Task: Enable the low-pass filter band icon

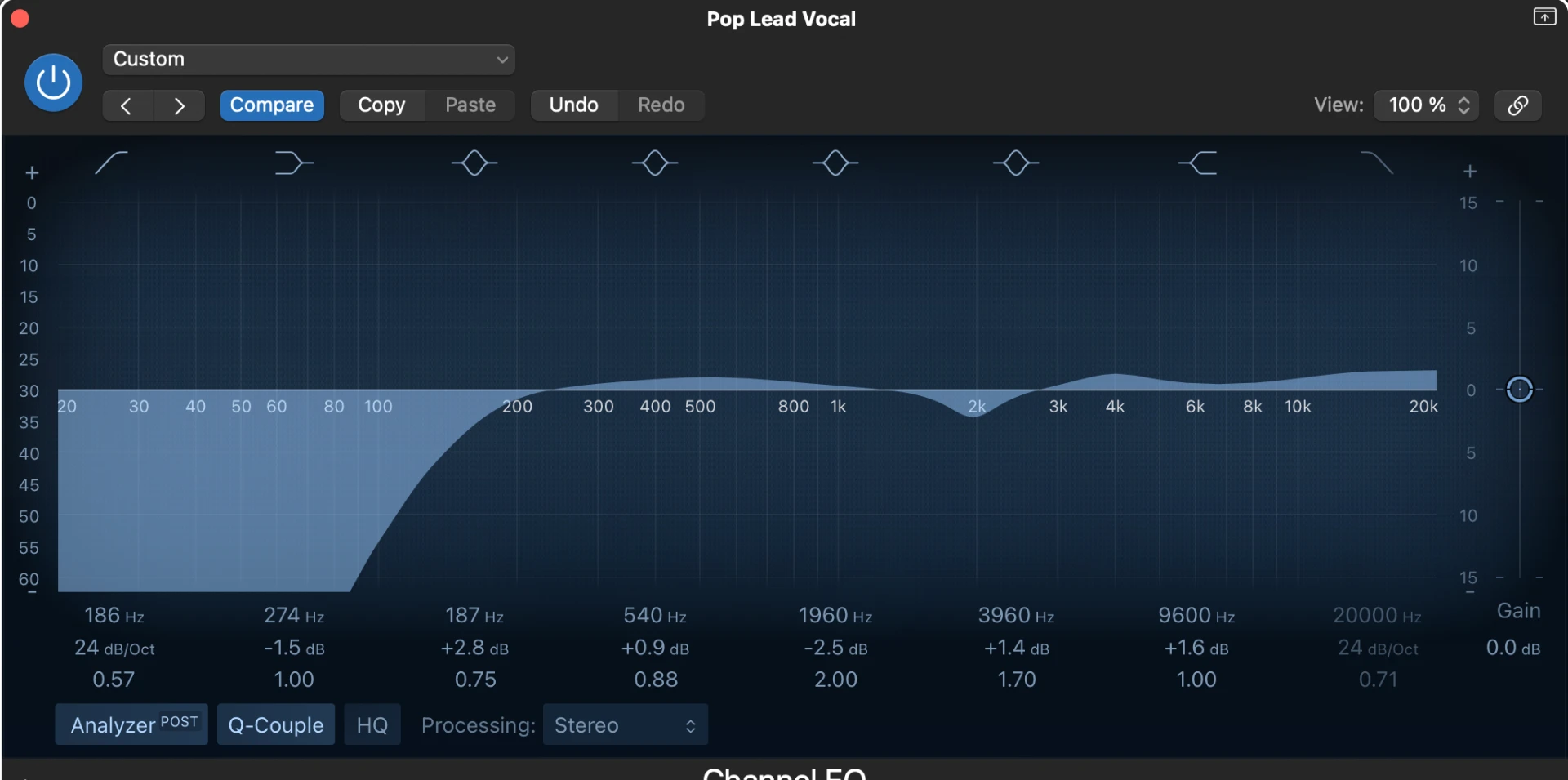Action: click(x=1377, y=163)
